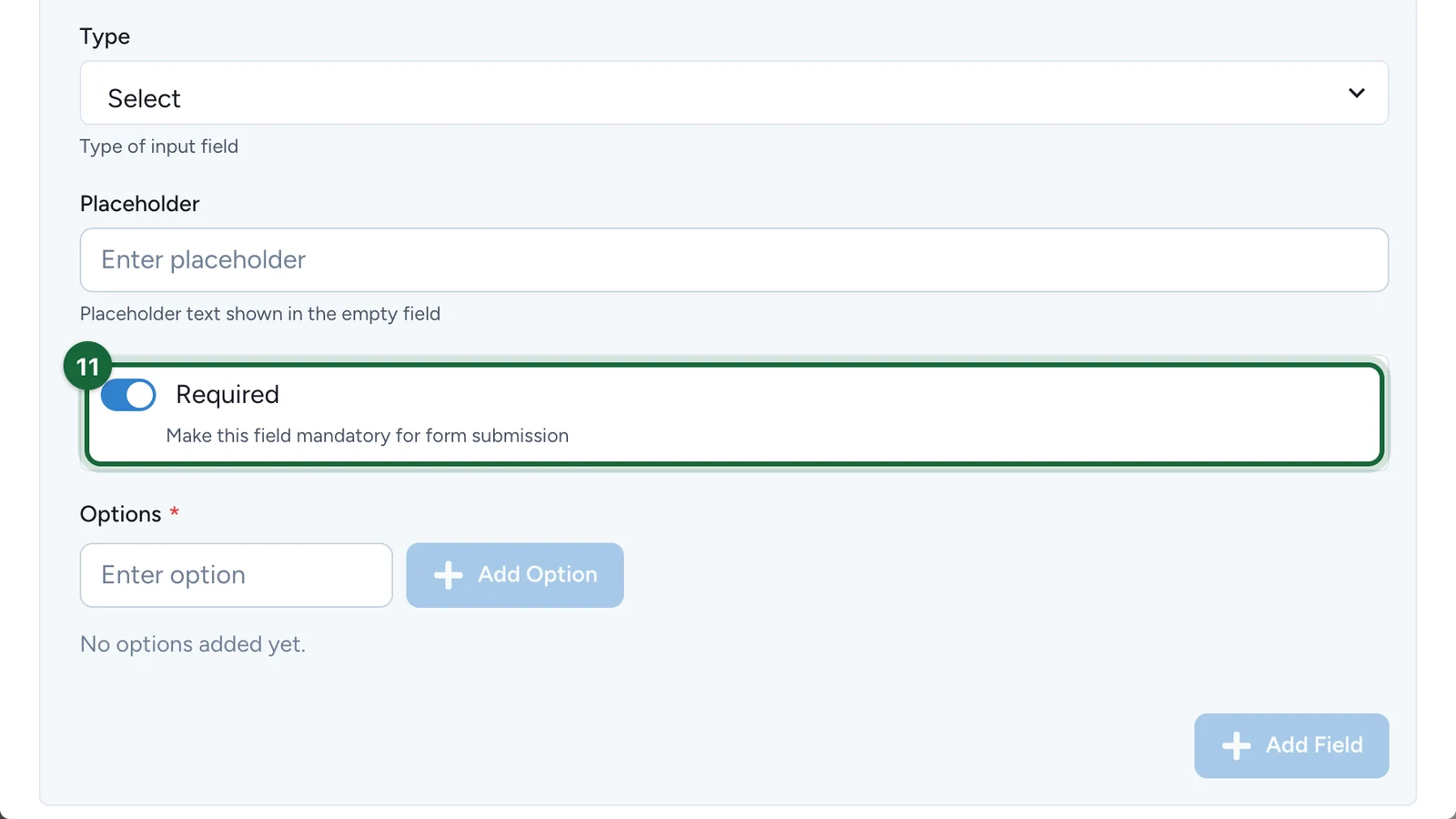Screen dimensions: 1456x819
Task: Focus the Enter placeholder input field
Action: pyautogui.click(x=733, y=260)
